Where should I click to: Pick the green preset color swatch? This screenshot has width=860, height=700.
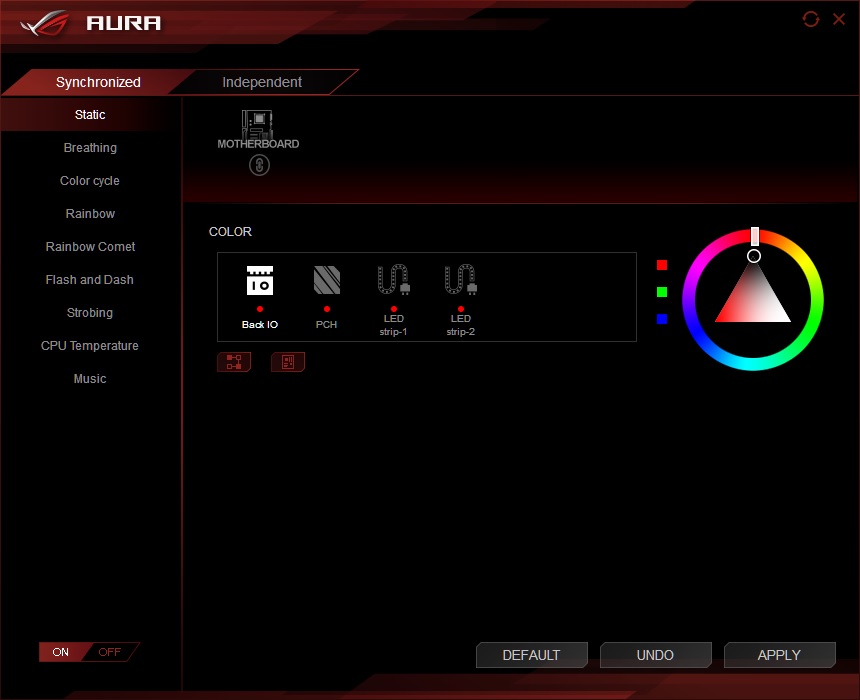pos(662,292)
